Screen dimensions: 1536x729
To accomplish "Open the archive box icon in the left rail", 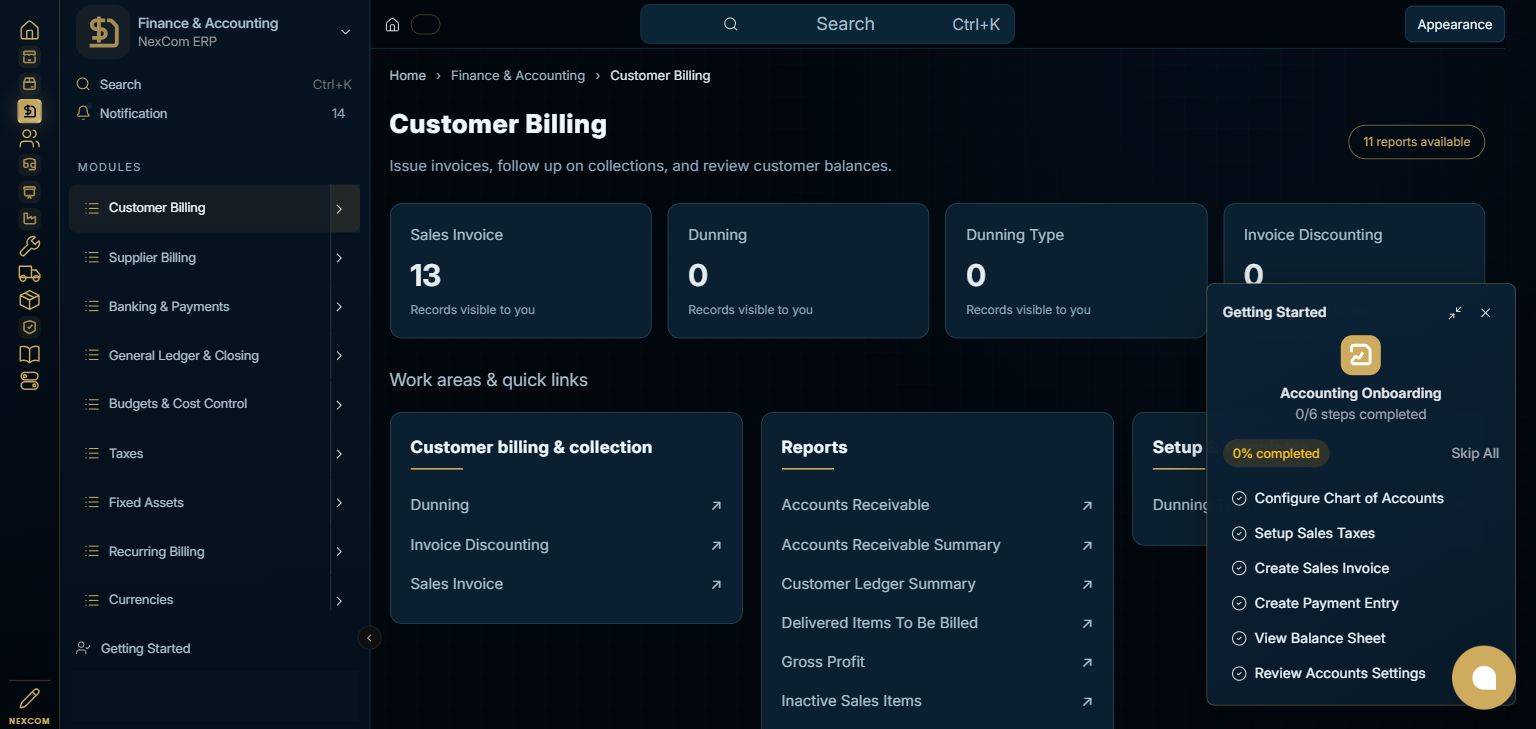I will 29,57.
